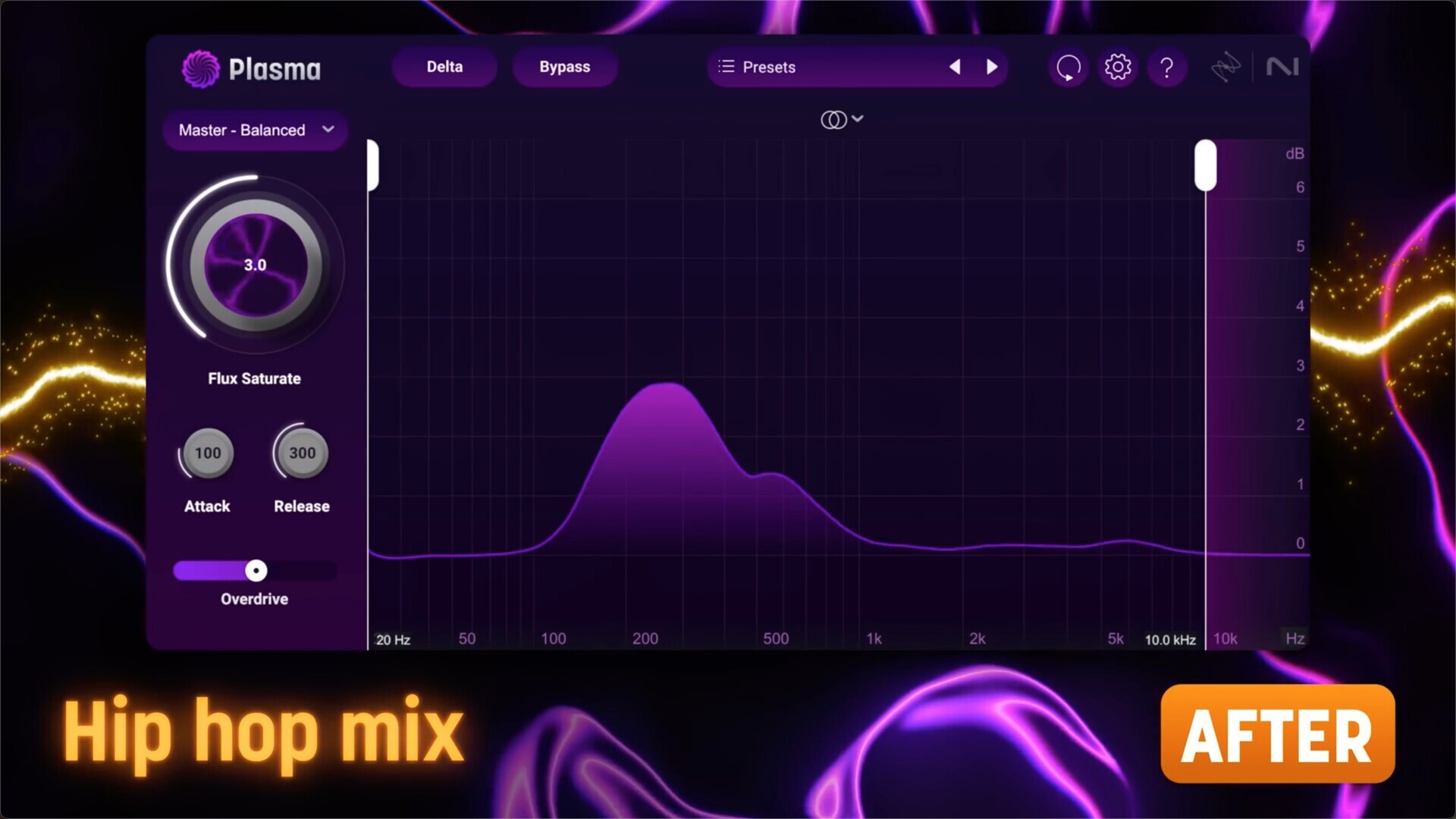1456x819 pixels.
Task: Click the Release knob showing 300
Action: [x=302, y=453]
